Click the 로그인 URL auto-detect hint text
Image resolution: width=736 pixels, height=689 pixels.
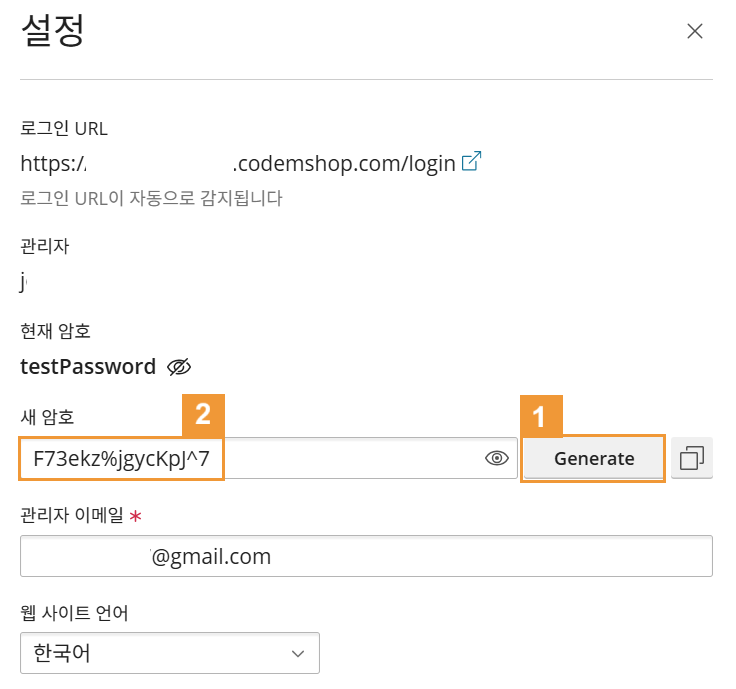[x=151, y=198]
